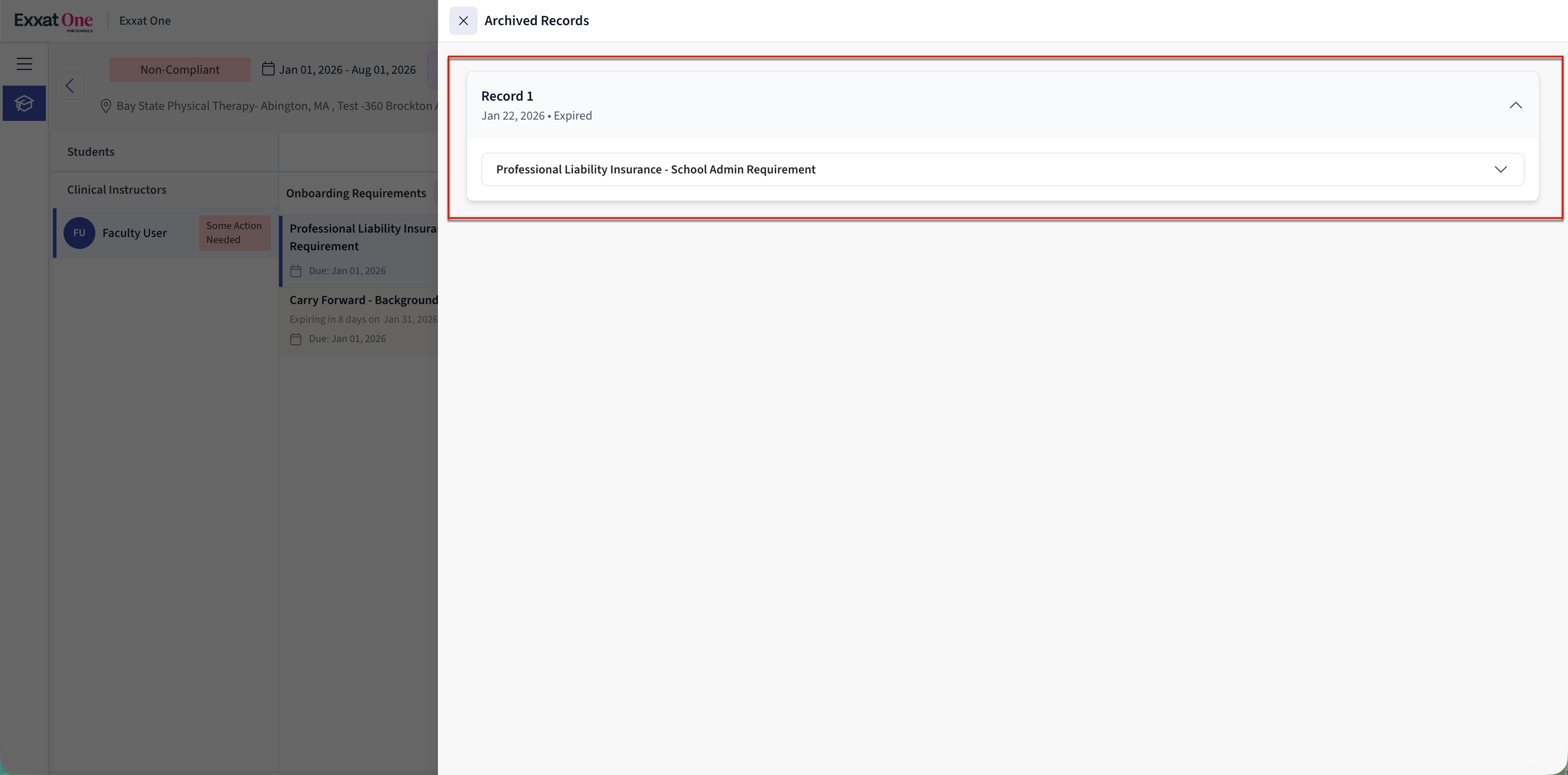
Task: Select the Students tab
Action: coord(90,151)
